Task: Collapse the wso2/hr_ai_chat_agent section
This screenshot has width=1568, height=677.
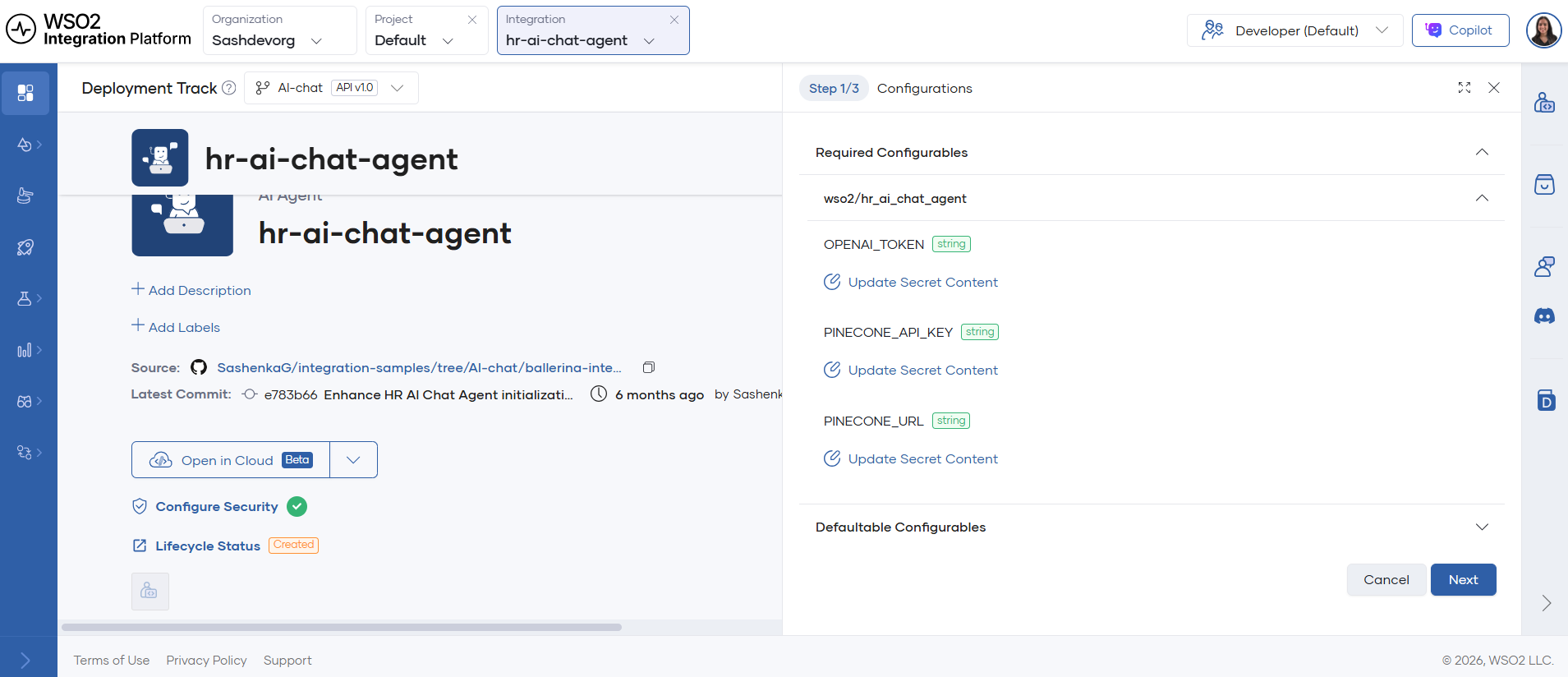Action: [x=1483, y=198]
